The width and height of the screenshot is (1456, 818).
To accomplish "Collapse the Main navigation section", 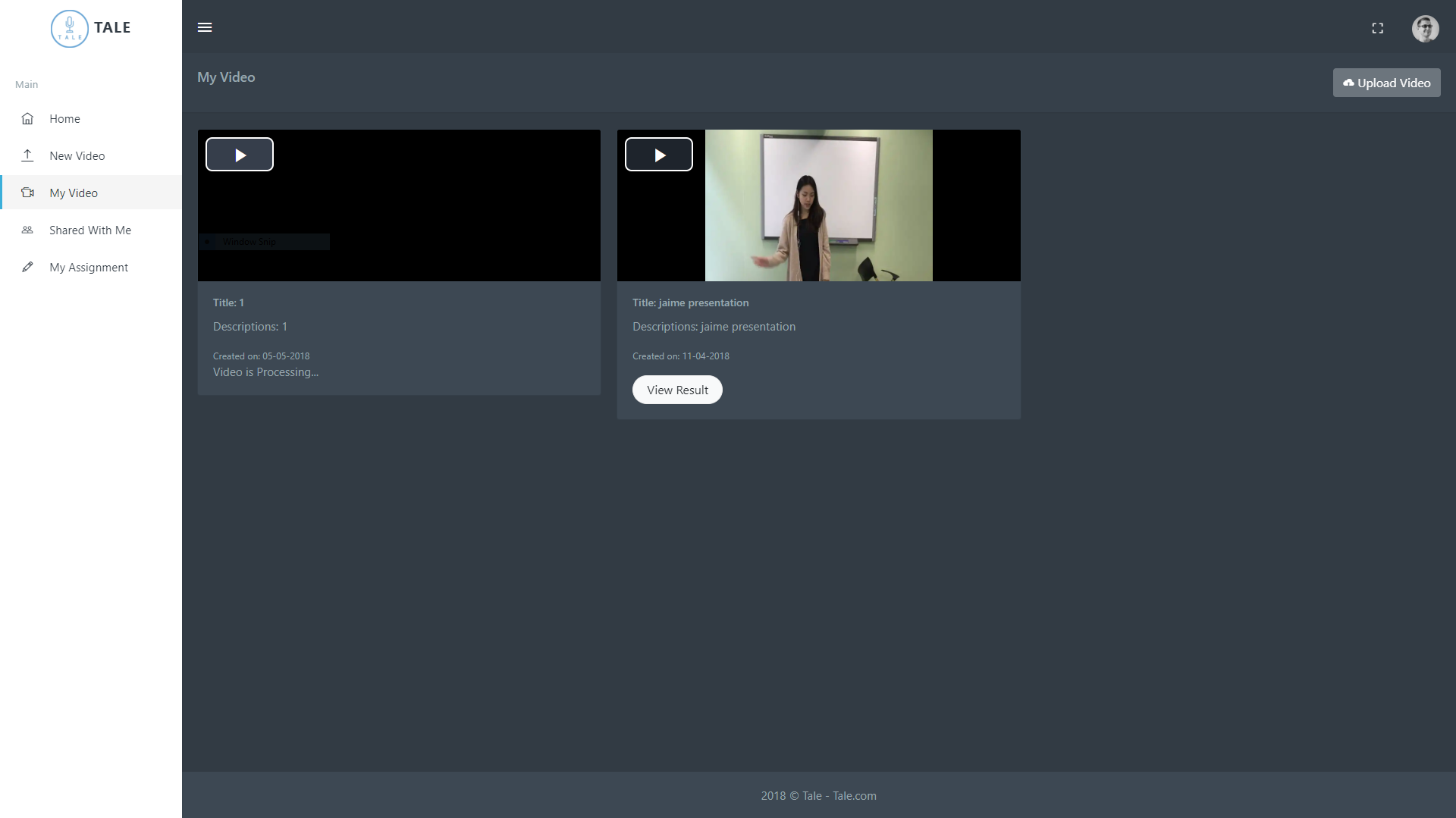I will 27,84.
